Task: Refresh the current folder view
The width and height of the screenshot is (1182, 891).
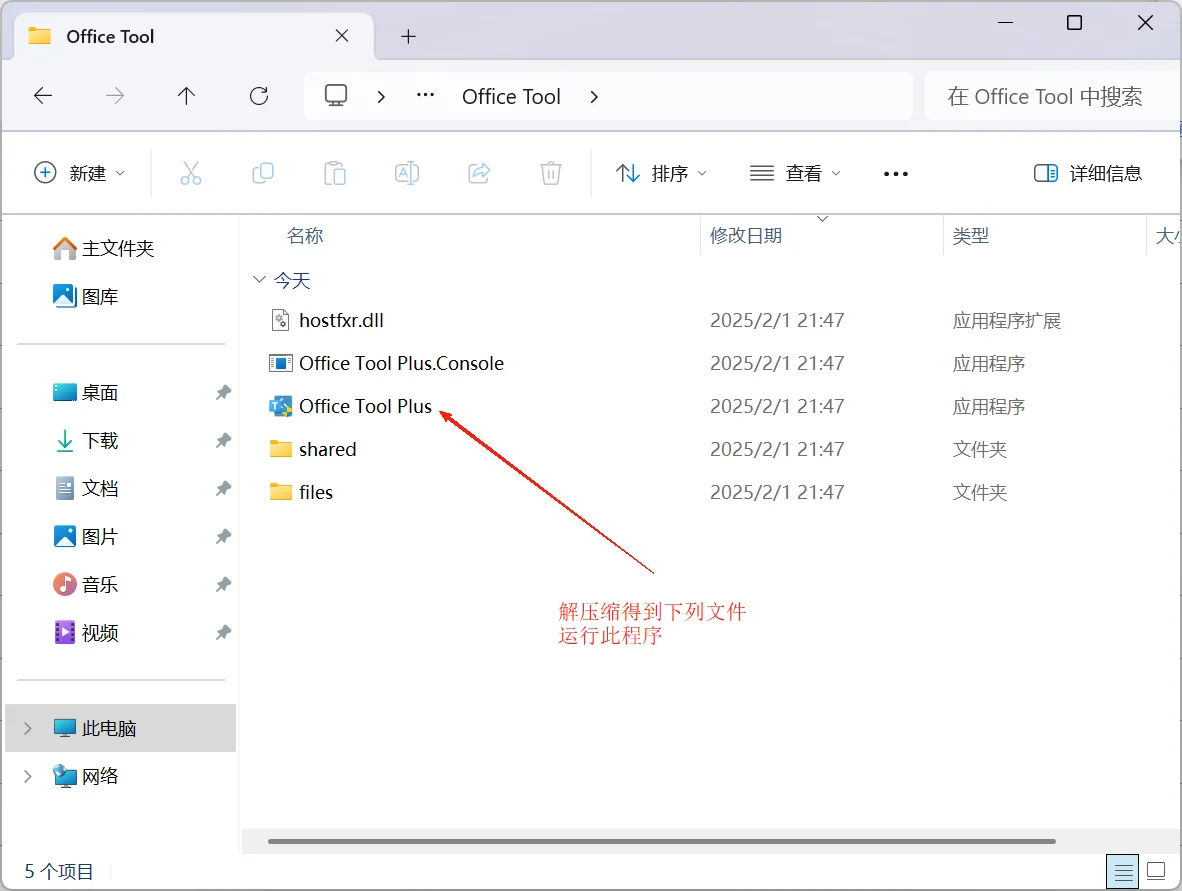Action: tap(259, 95)
